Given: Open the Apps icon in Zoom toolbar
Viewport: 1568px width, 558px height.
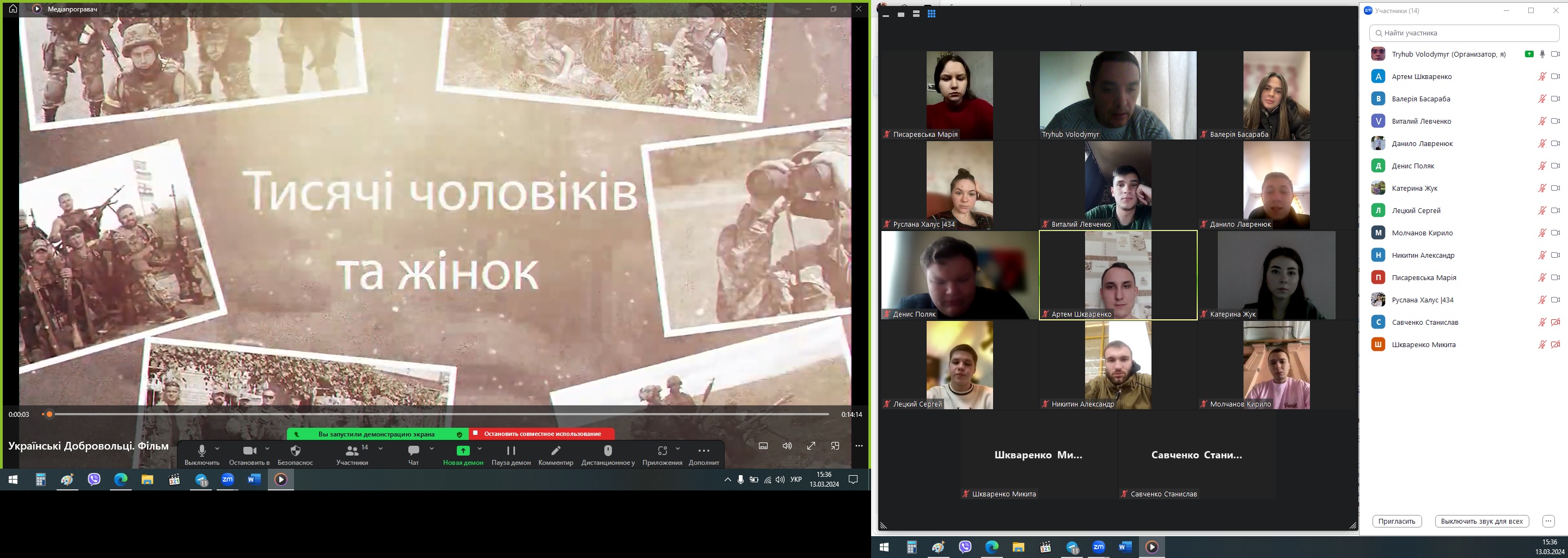Looking at the screenshot, I should (662, 451).
